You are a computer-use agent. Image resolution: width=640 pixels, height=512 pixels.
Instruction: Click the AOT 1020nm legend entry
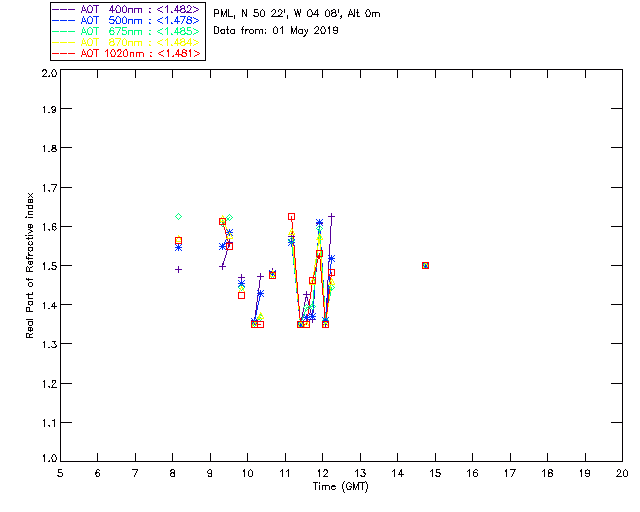click(x=127, y=53)
